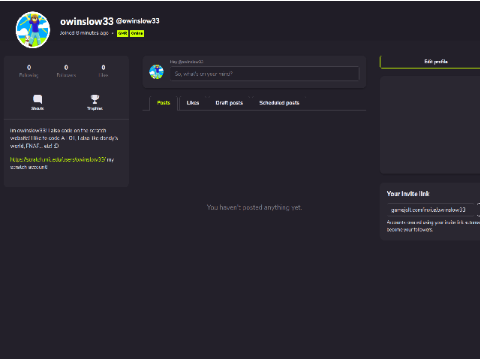This screenshot has height=360, width=480.
Task: Click the @owinslow33 username handle
Action: (x=138, y=21)
